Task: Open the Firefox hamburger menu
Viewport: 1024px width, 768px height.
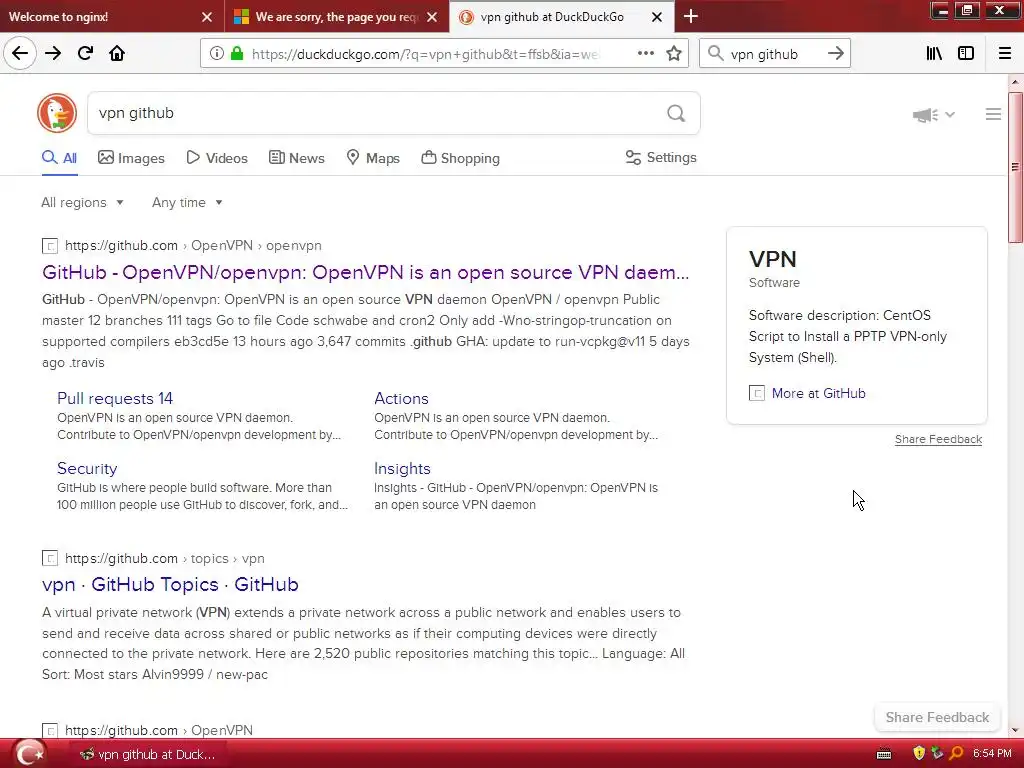Action: point(1004,54)
